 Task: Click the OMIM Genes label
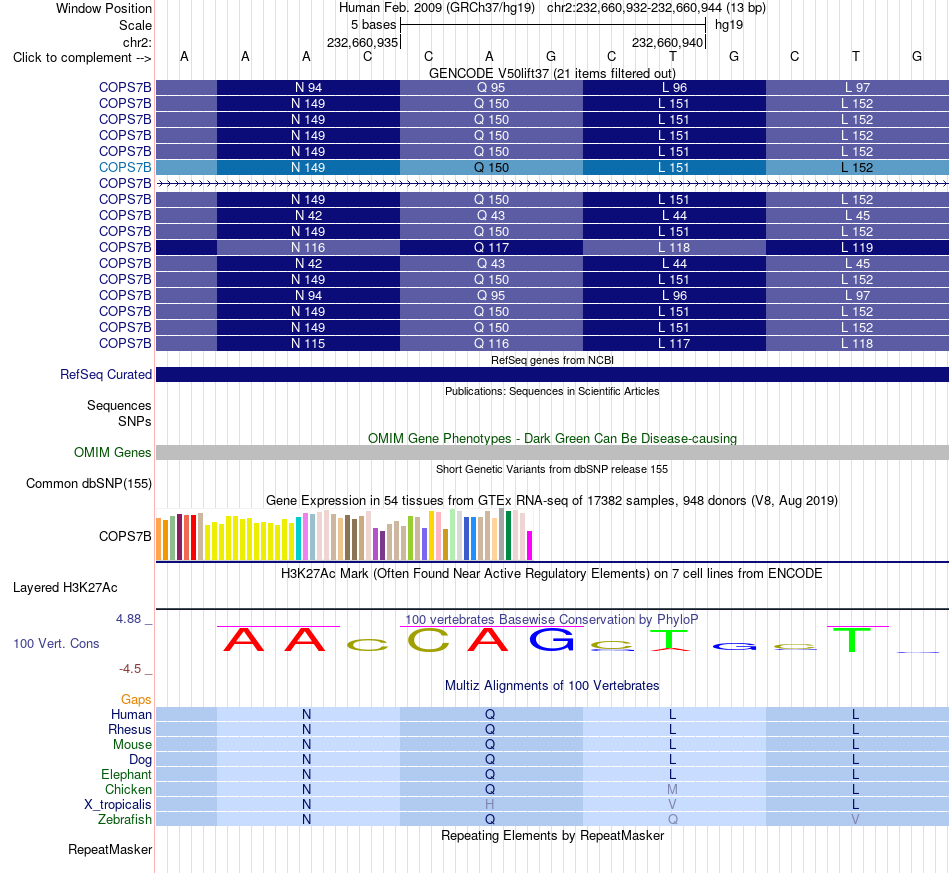[112, 453]
